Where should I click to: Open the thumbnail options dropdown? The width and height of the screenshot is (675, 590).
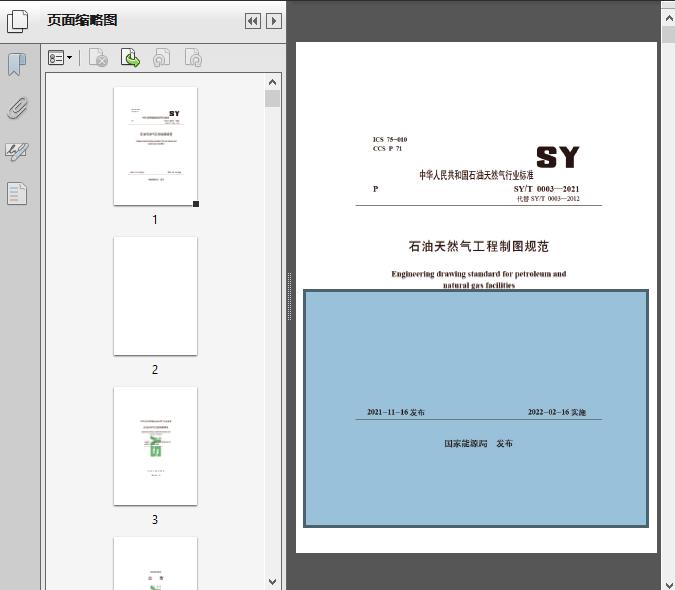60,58
